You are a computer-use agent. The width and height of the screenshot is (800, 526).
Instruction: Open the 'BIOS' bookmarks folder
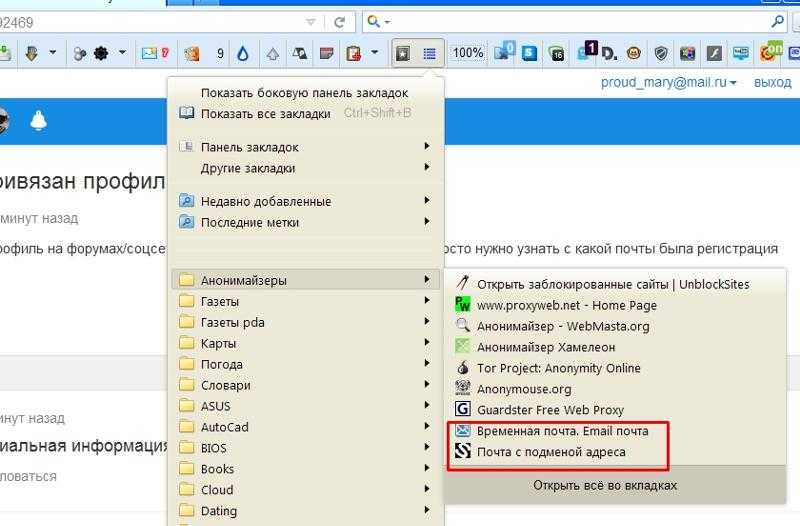(306, 447)
